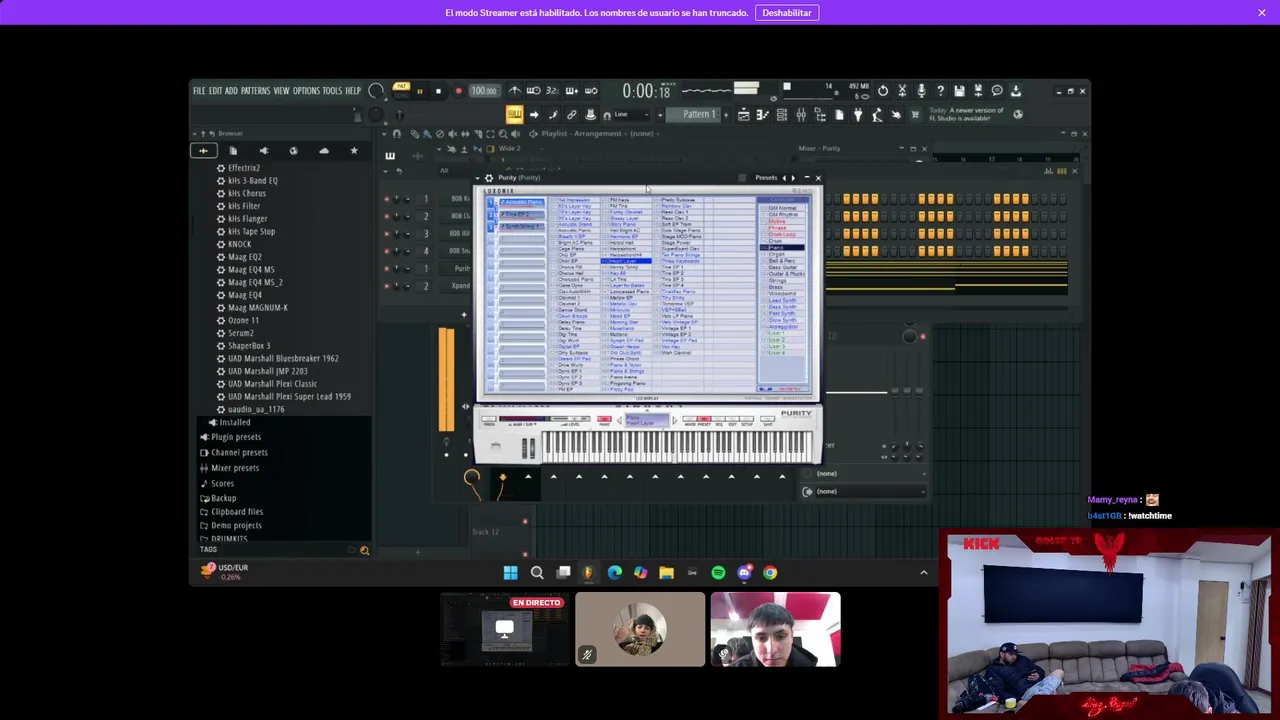
Task: Select UAD Marshall Plexi Classic plugin
Action: pyautogui.click(x=272, y=384)
